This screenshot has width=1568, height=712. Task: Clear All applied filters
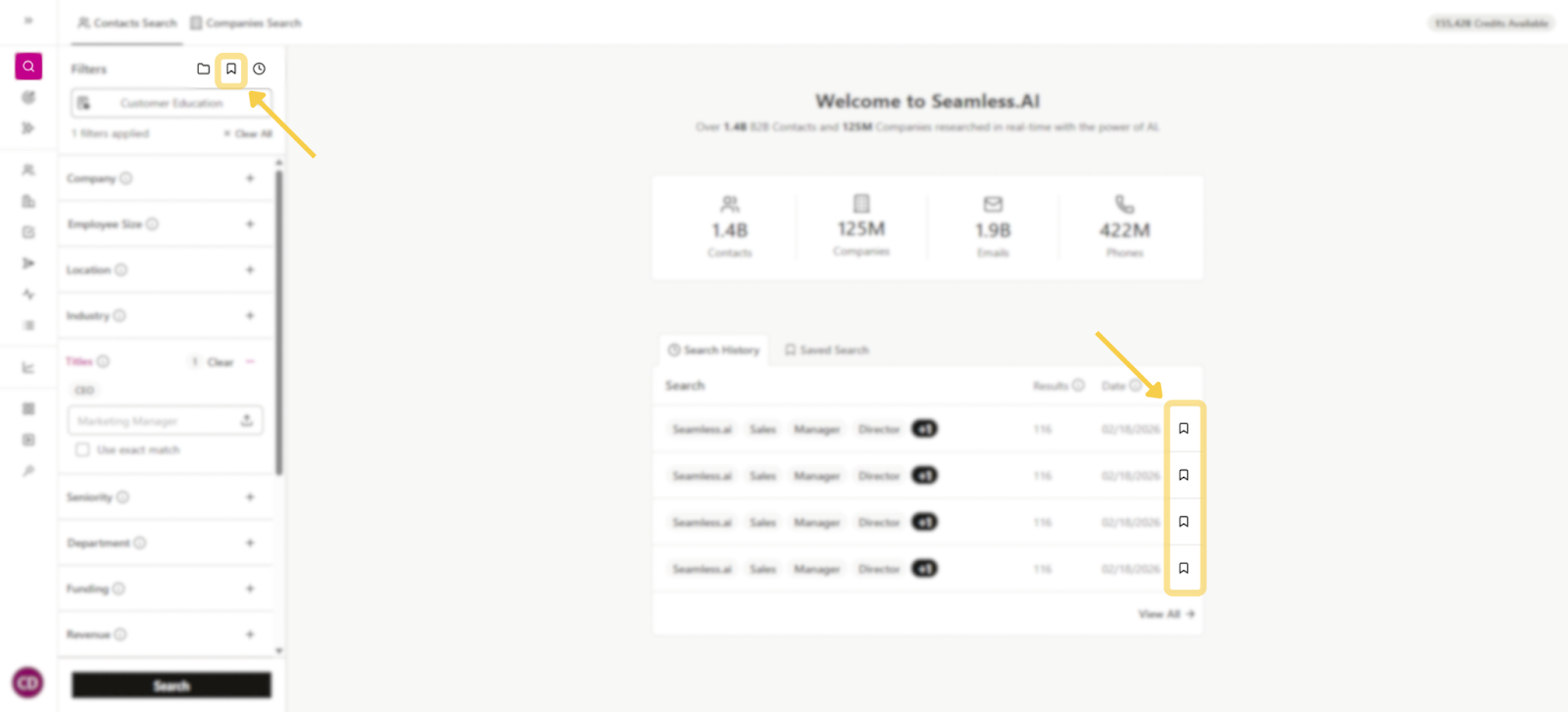click(x=248, y=133)
